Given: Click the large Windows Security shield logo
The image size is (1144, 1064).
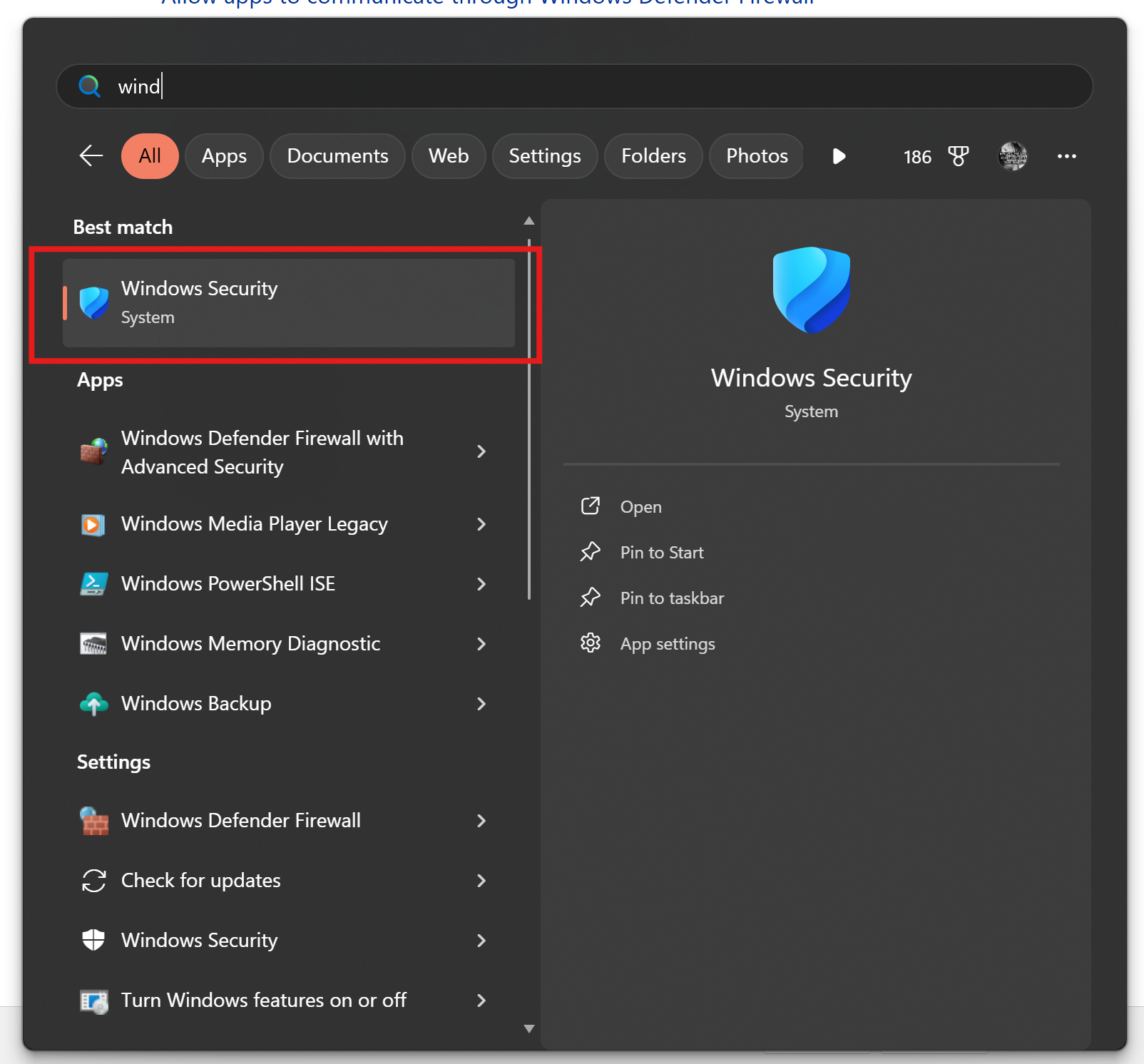Looking at the screenshot, I should pyautogui.click(x=811, y=290).
